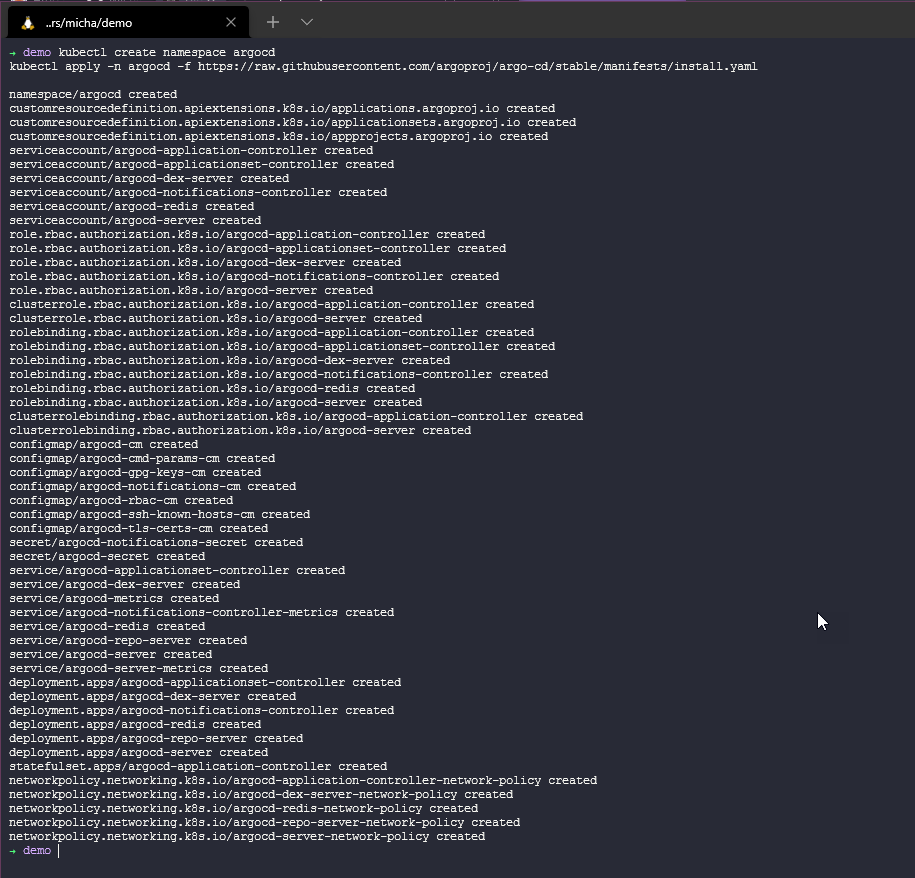Click the 'serviceaccount/argocd-dex-server created' line
This screenshot has width=915, height=878.
149,178
